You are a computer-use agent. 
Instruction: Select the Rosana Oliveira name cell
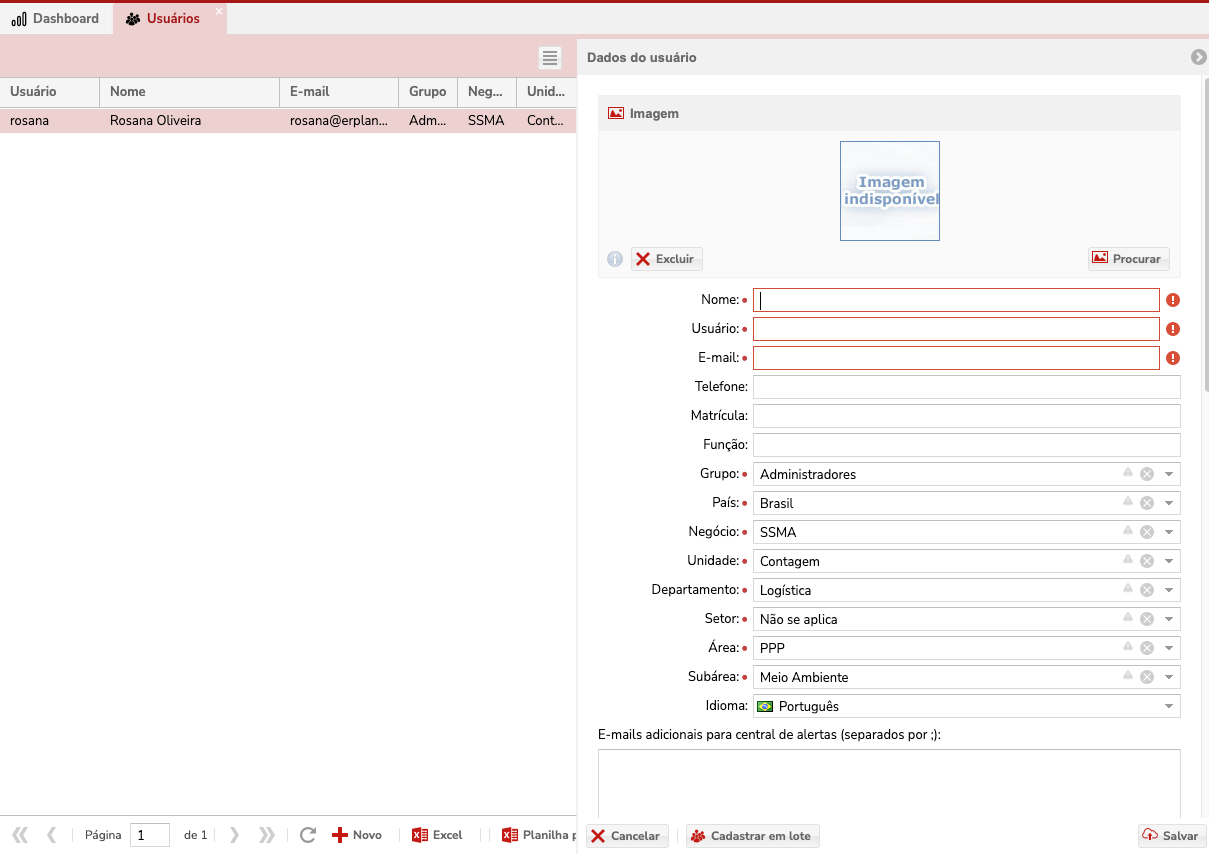click(x=190, y=121)
